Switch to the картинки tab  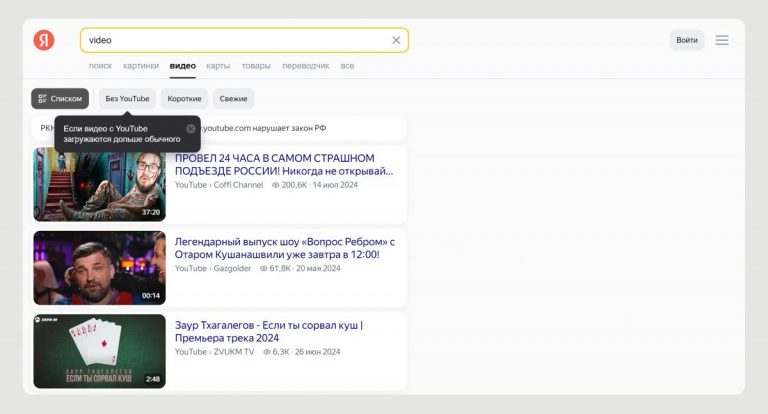(141, 66)
